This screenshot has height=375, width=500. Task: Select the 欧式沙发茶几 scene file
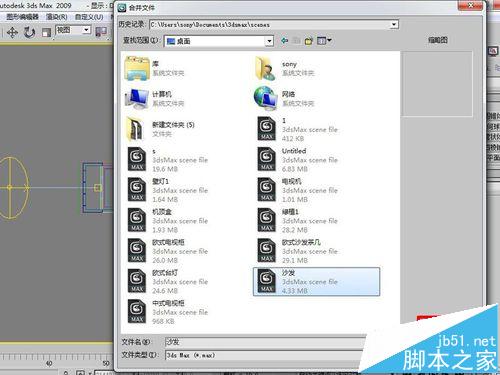point(298,251)
